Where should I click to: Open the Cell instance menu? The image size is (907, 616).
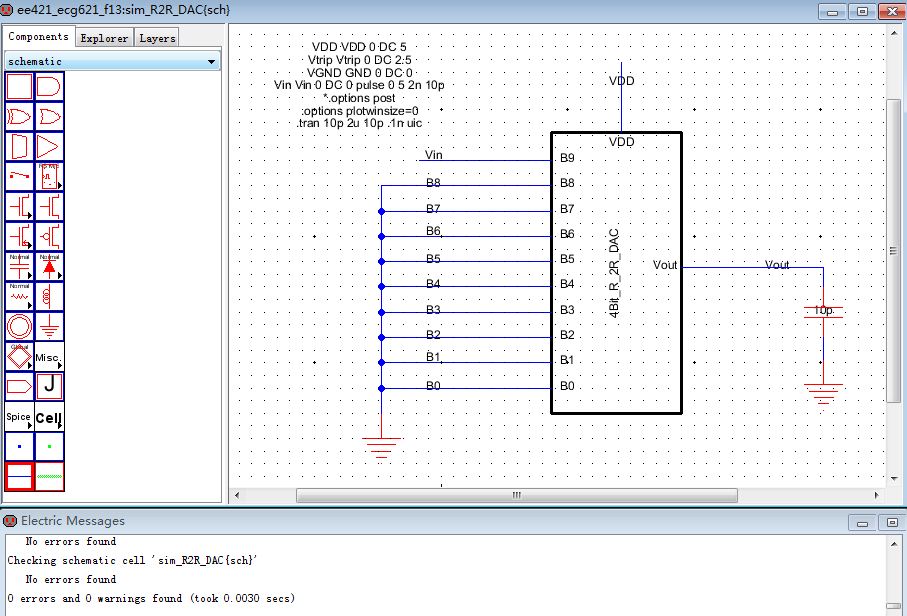(x=49, y=416)
